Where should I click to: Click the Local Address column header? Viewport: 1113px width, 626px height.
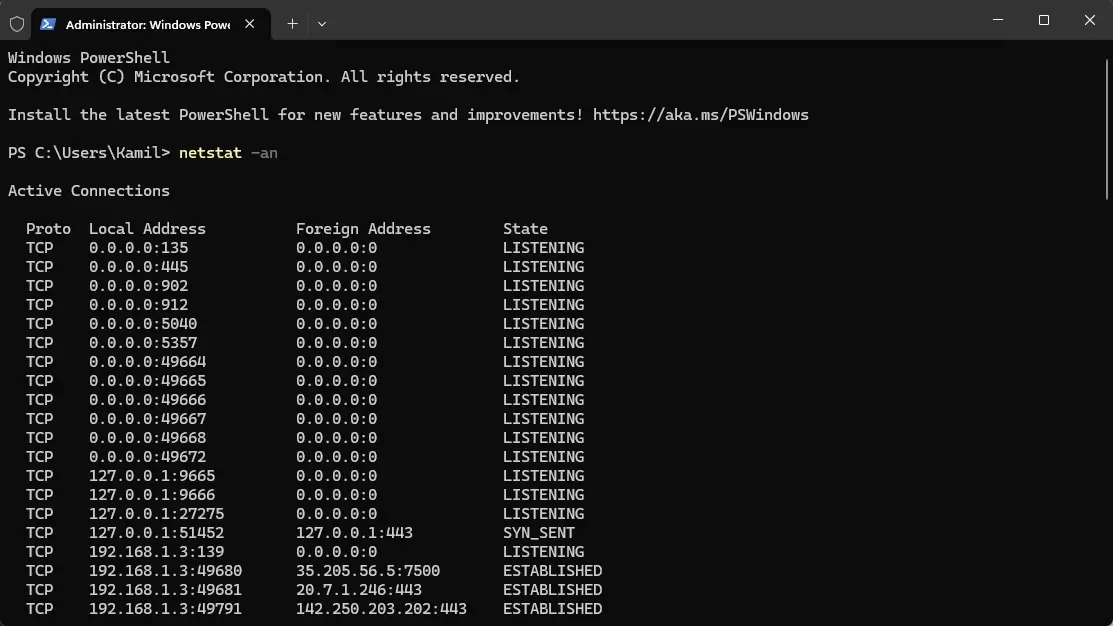click(x=147, y=229)
